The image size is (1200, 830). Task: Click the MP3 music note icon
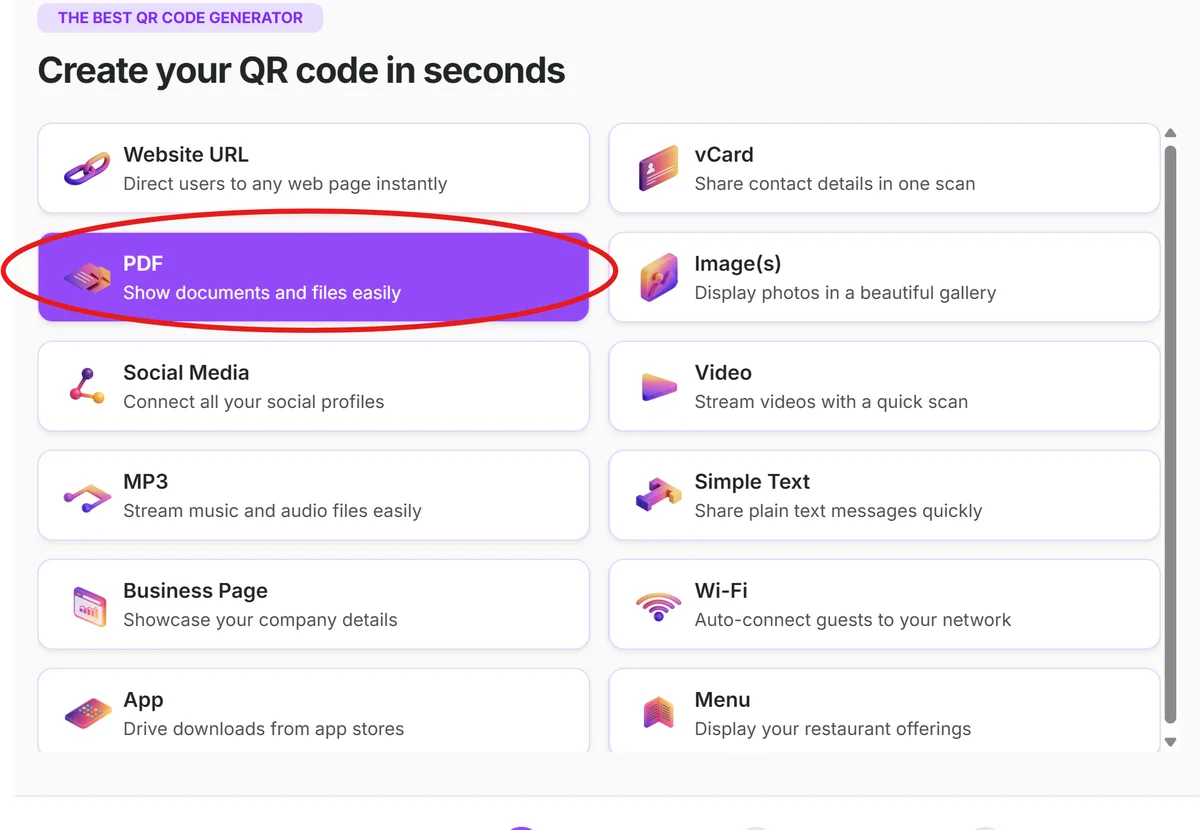[x=87, y=495]
